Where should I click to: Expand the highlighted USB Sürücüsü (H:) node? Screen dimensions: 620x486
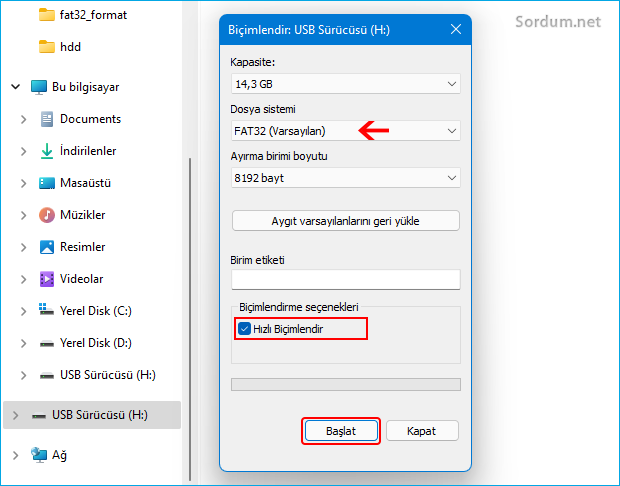tap(15, 415)
